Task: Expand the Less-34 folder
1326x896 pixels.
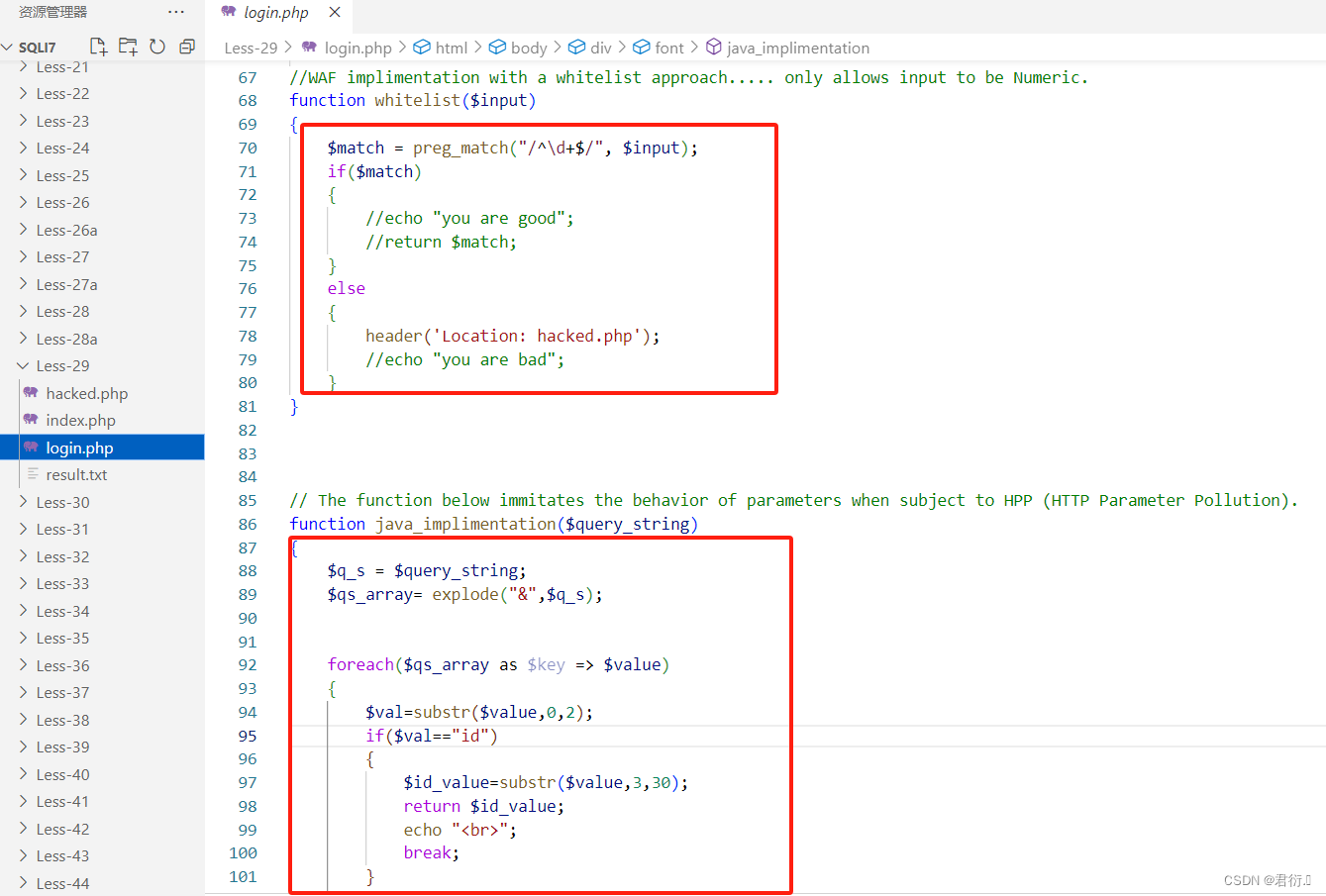Action: pos(63,611)
